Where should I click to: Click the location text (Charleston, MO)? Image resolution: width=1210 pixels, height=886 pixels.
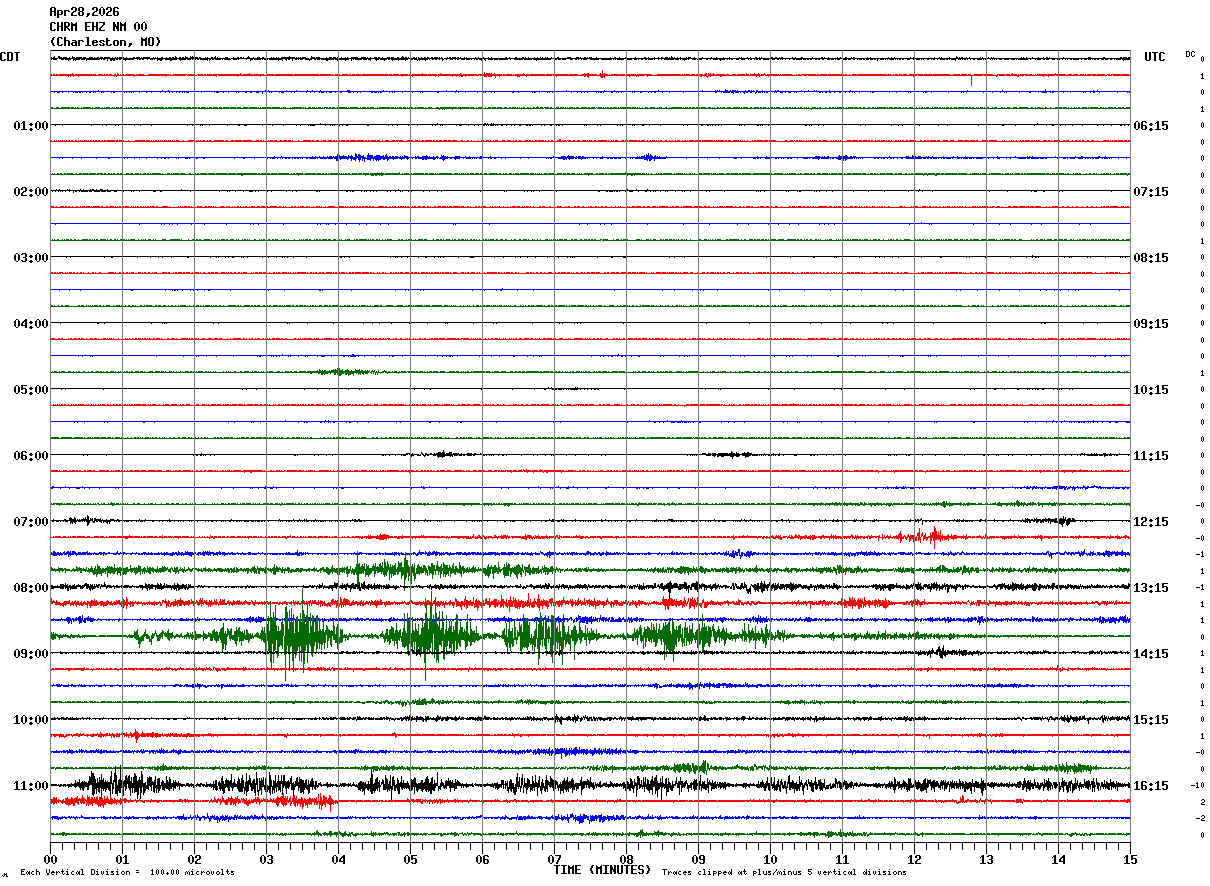[105, 42]
